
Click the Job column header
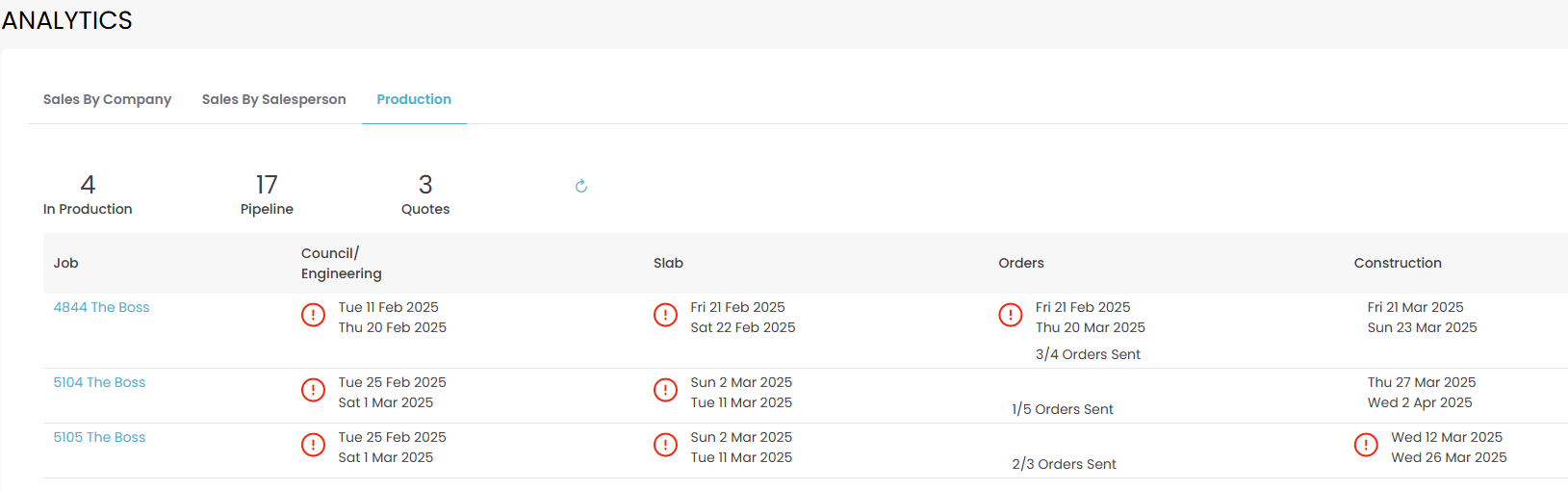(65, 263)
